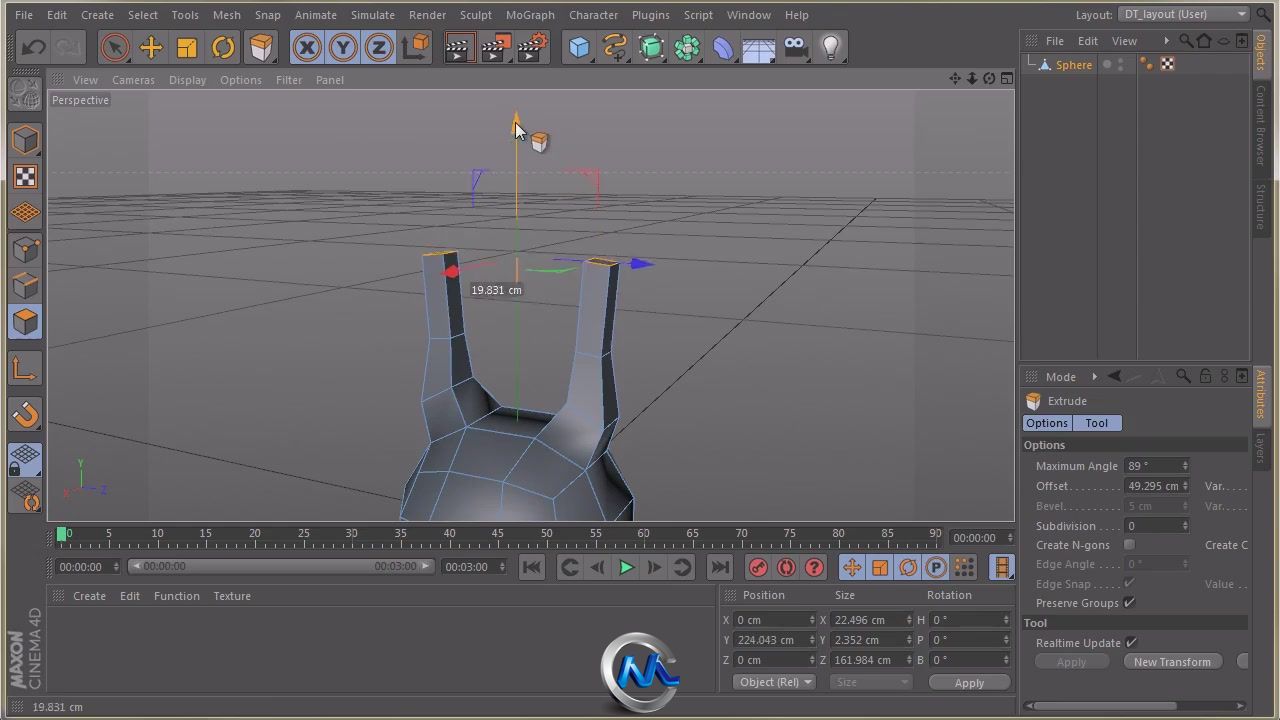
Task: Toggle the Create N-gons checkbox
Action: point(1129,545)
